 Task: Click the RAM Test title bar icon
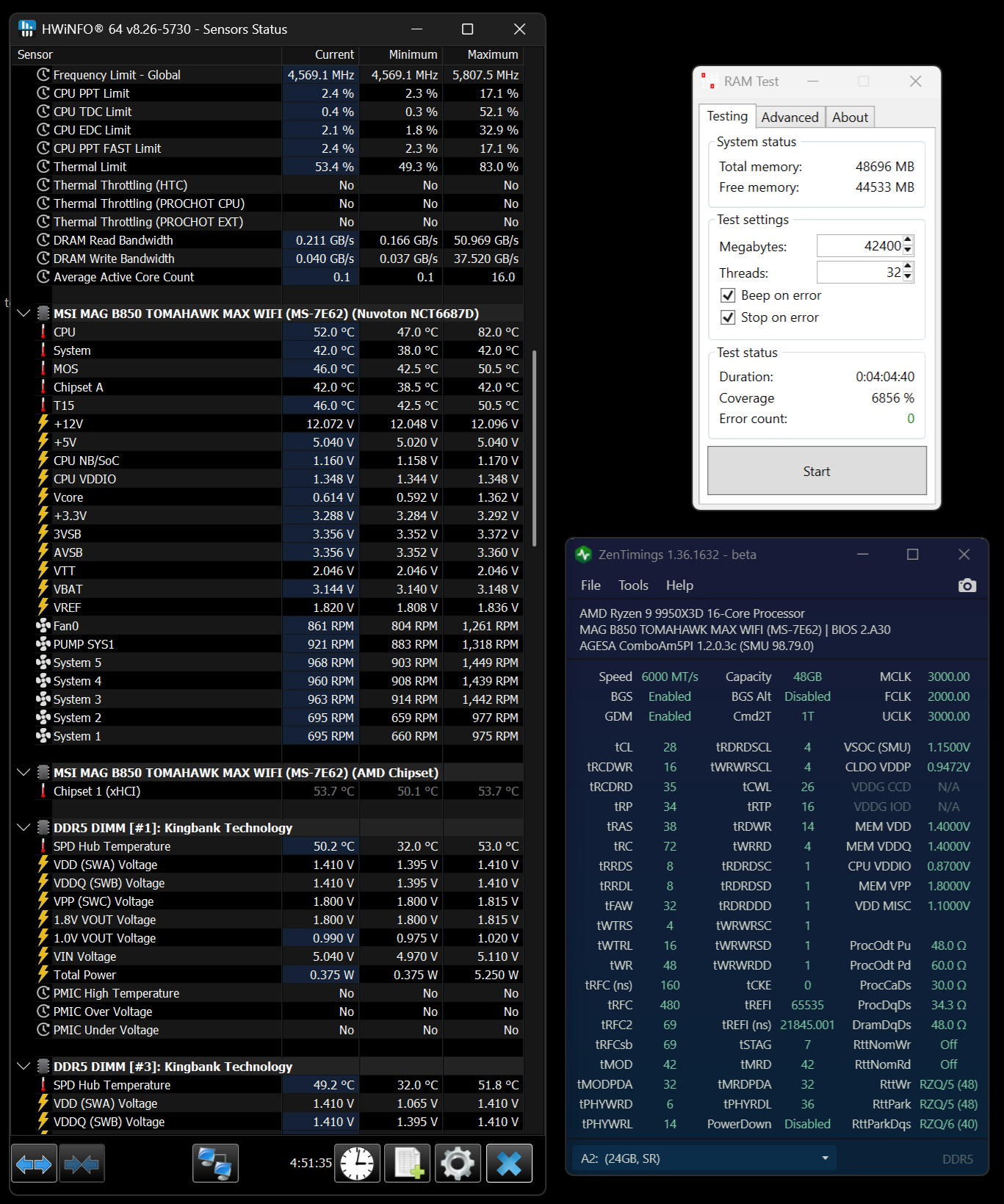point(709,81)
